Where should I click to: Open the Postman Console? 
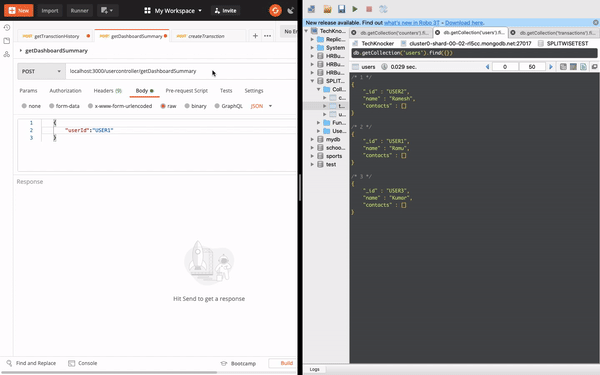pos(83,363)
